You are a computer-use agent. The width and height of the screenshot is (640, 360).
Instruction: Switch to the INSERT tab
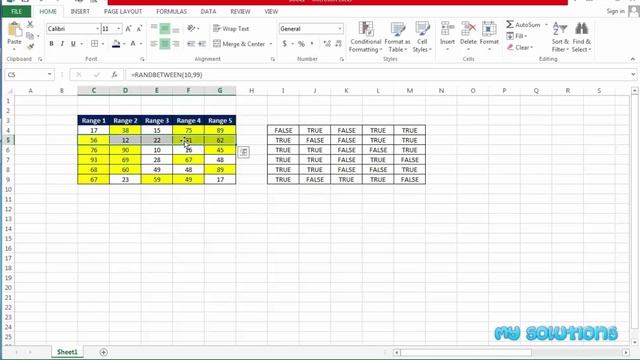click(x=80, y=11)
